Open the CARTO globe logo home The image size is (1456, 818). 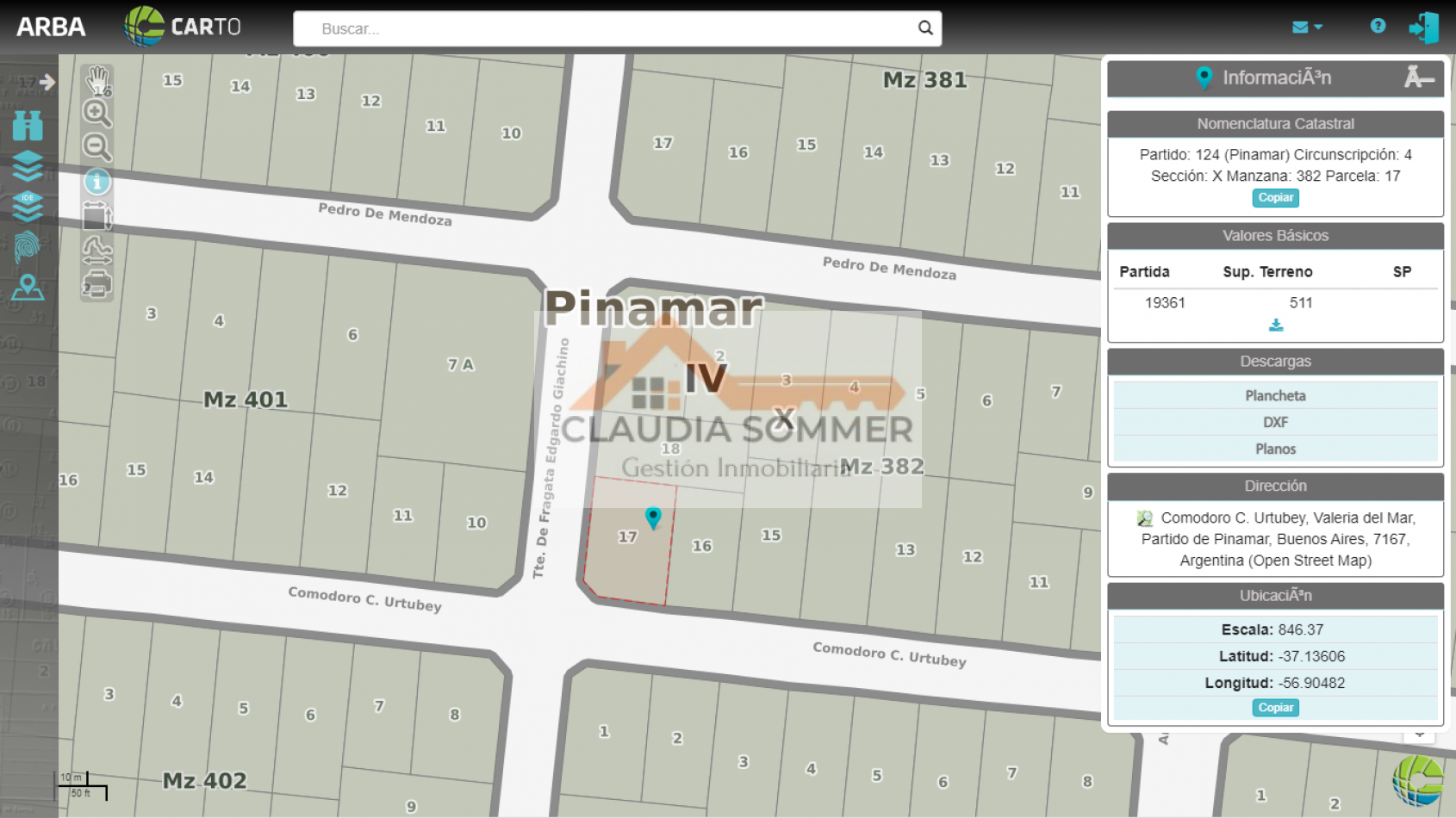[183, 27]
